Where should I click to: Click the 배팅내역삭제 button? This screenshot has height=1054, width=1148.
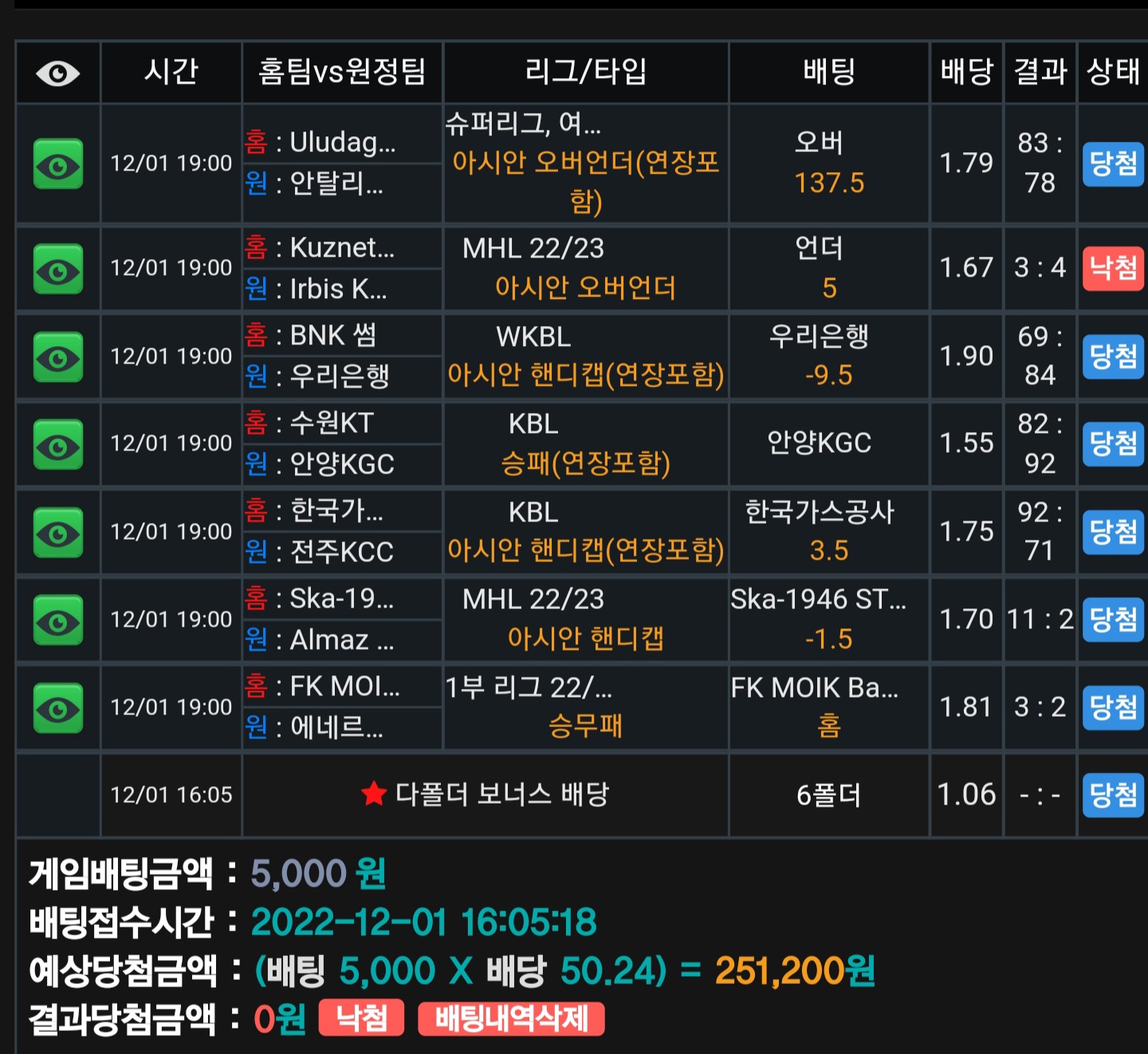pyautogui.click(x=511, y=1019)
